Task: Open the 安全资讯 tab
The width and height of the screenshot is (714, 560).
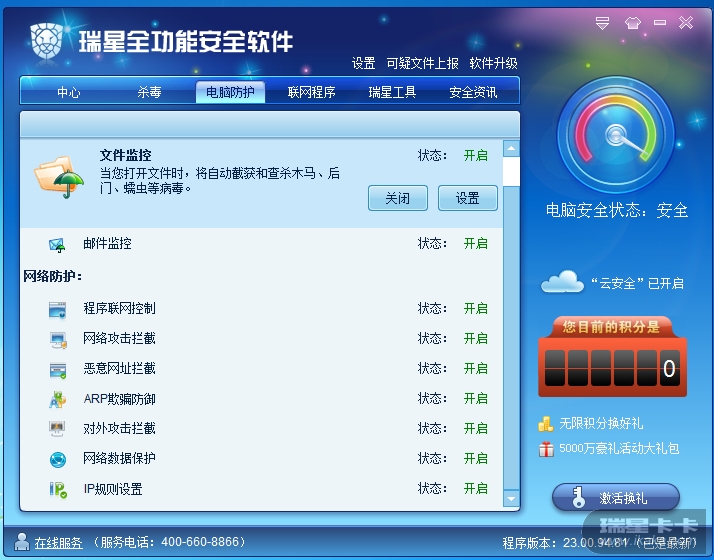Action: [x=473, y=92]
